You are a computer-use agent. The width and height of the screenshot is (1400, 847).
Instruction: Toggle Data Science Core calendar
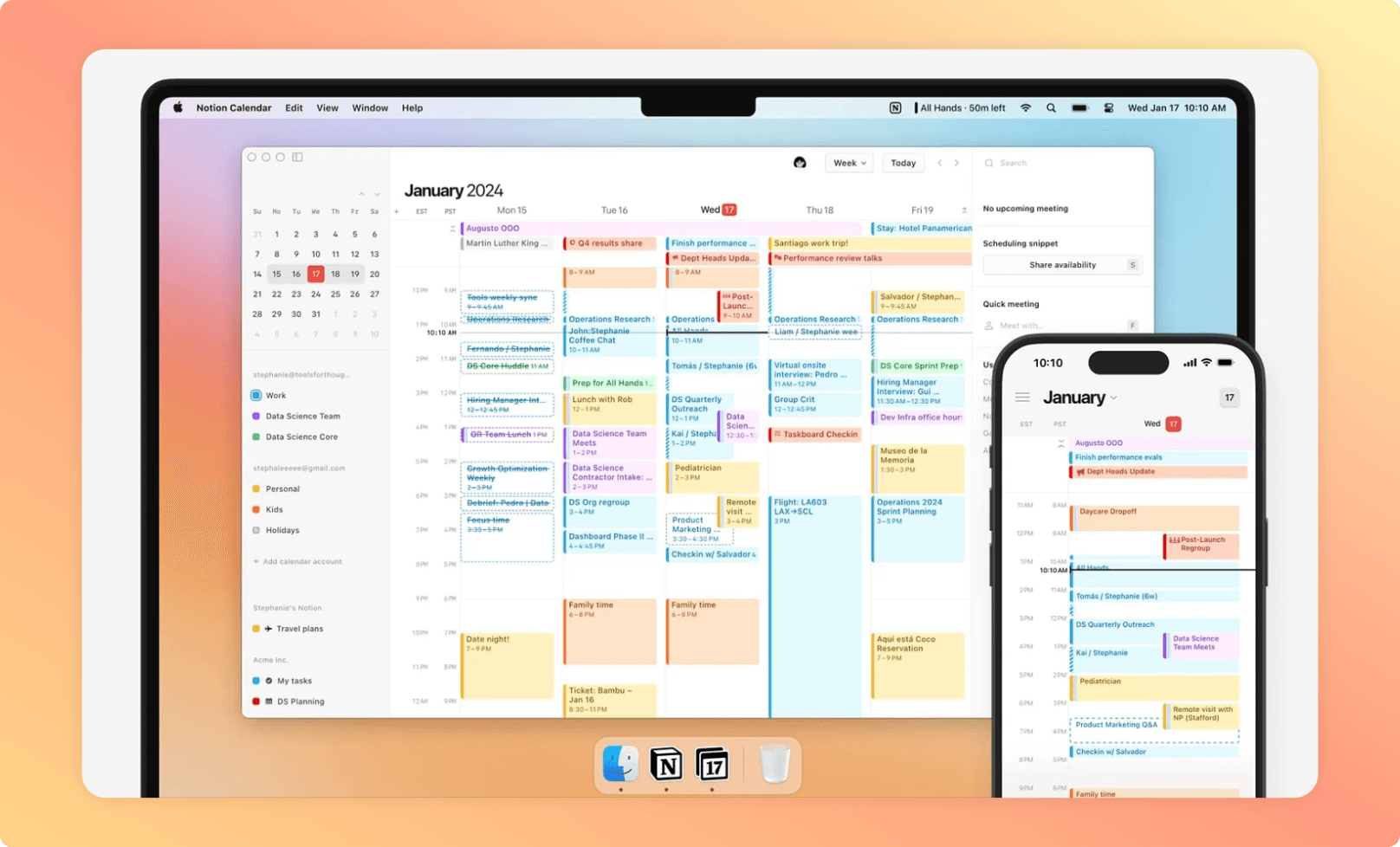(x=256, y=436)
